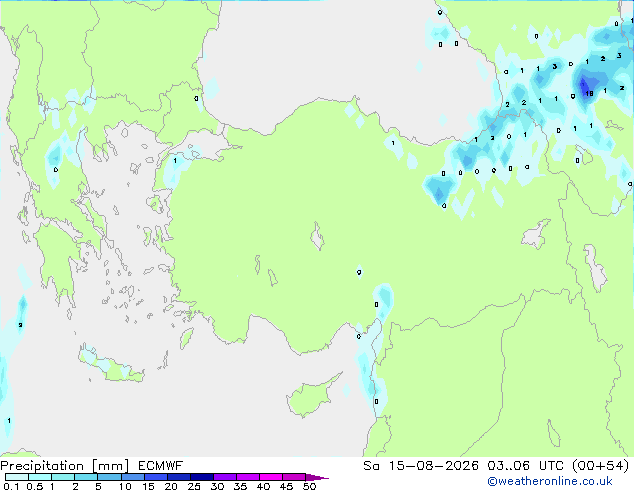Pick the 0.5 mm legend color block
634x490 pixels.
pos(40,477)
